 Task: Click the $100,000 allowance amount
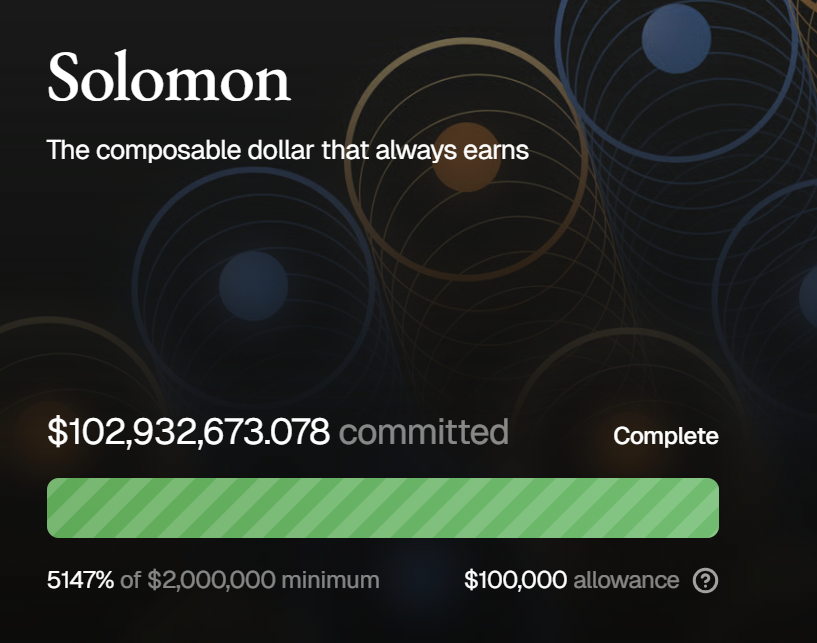coord(516,579)
